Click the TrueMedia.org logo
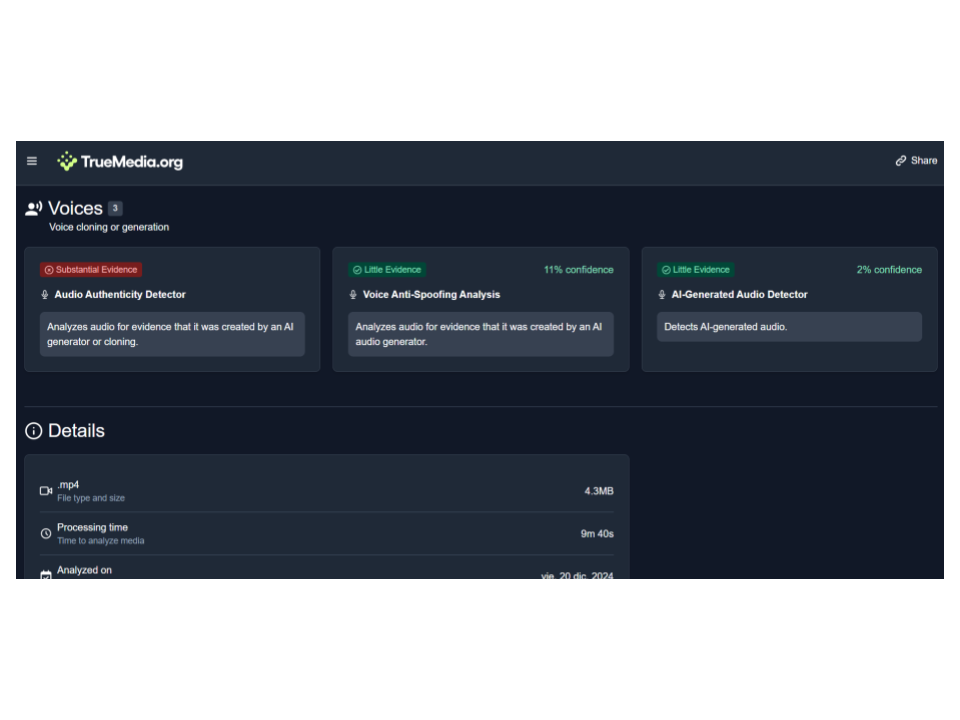 [120, 161]
